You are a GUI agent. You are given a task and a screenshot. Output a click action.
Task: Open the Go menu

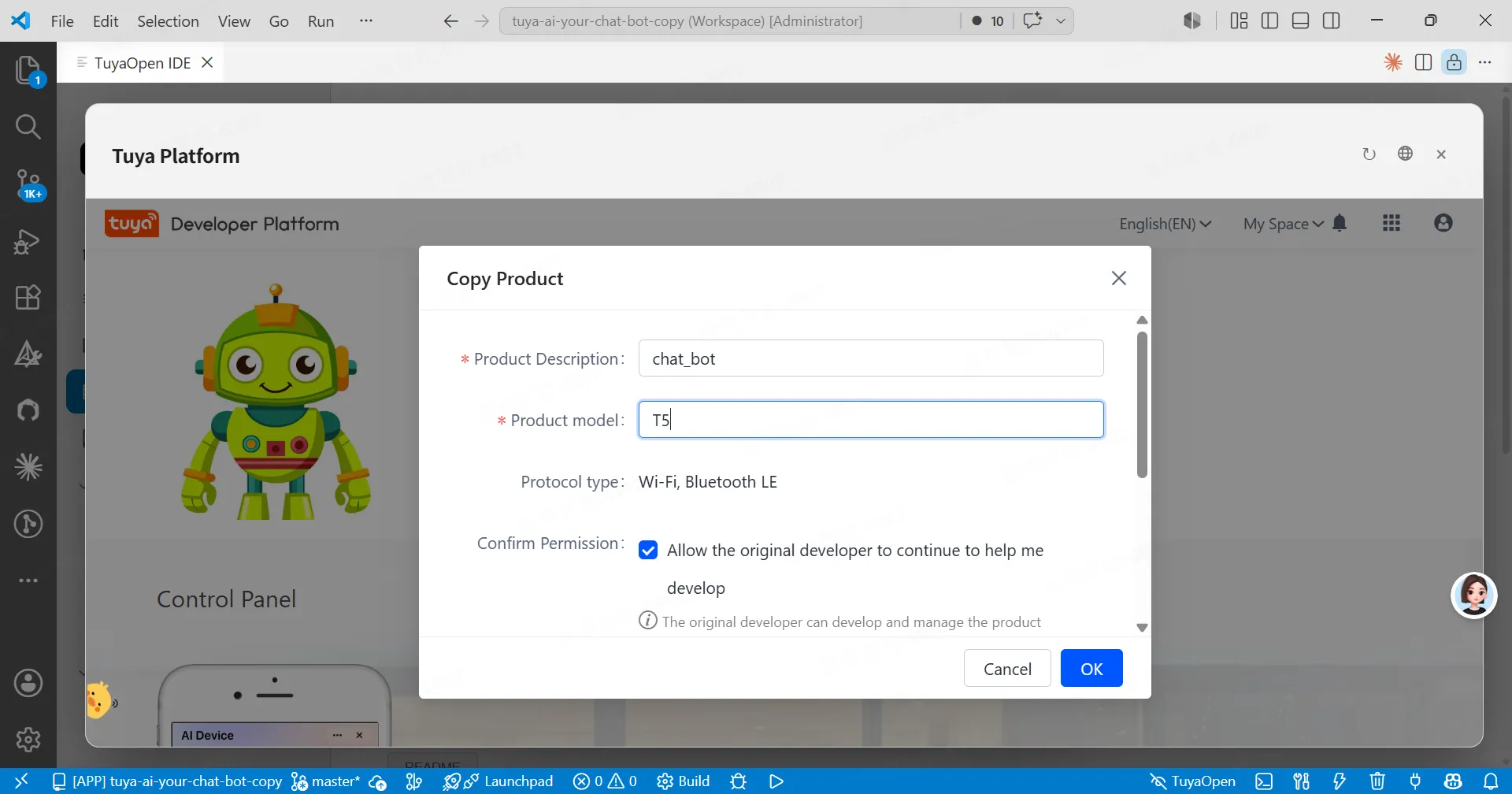pyautogui.click(x=279, y=21)
